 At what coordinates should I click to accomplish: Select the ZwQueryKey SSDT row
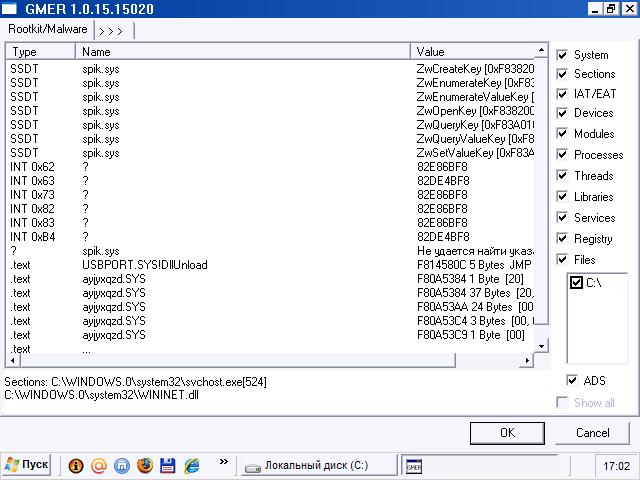tap(270, 125)
